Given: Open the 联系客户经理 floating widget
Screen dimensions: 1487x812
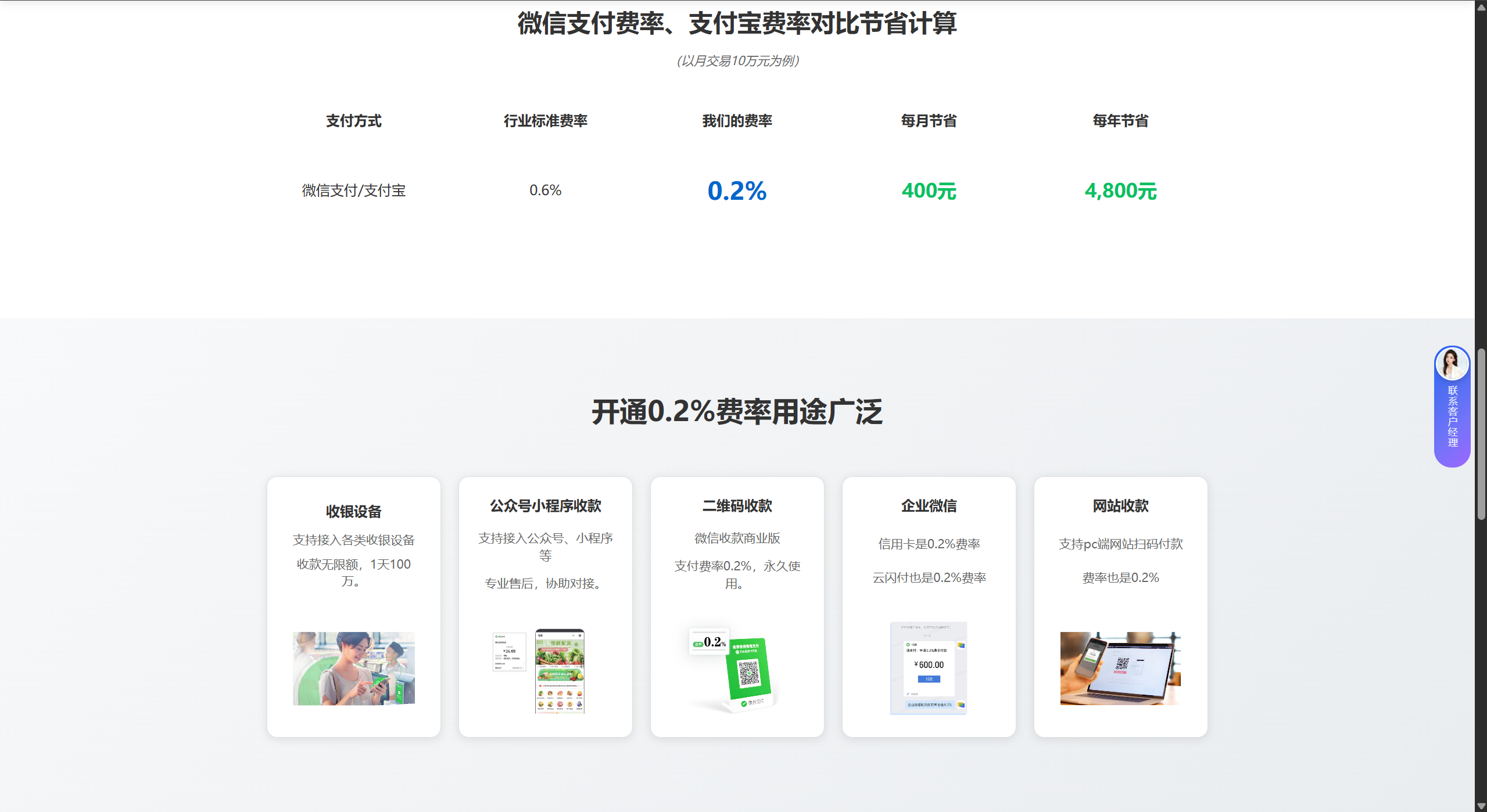Looking at the screenshot, I should [1452, 416].
